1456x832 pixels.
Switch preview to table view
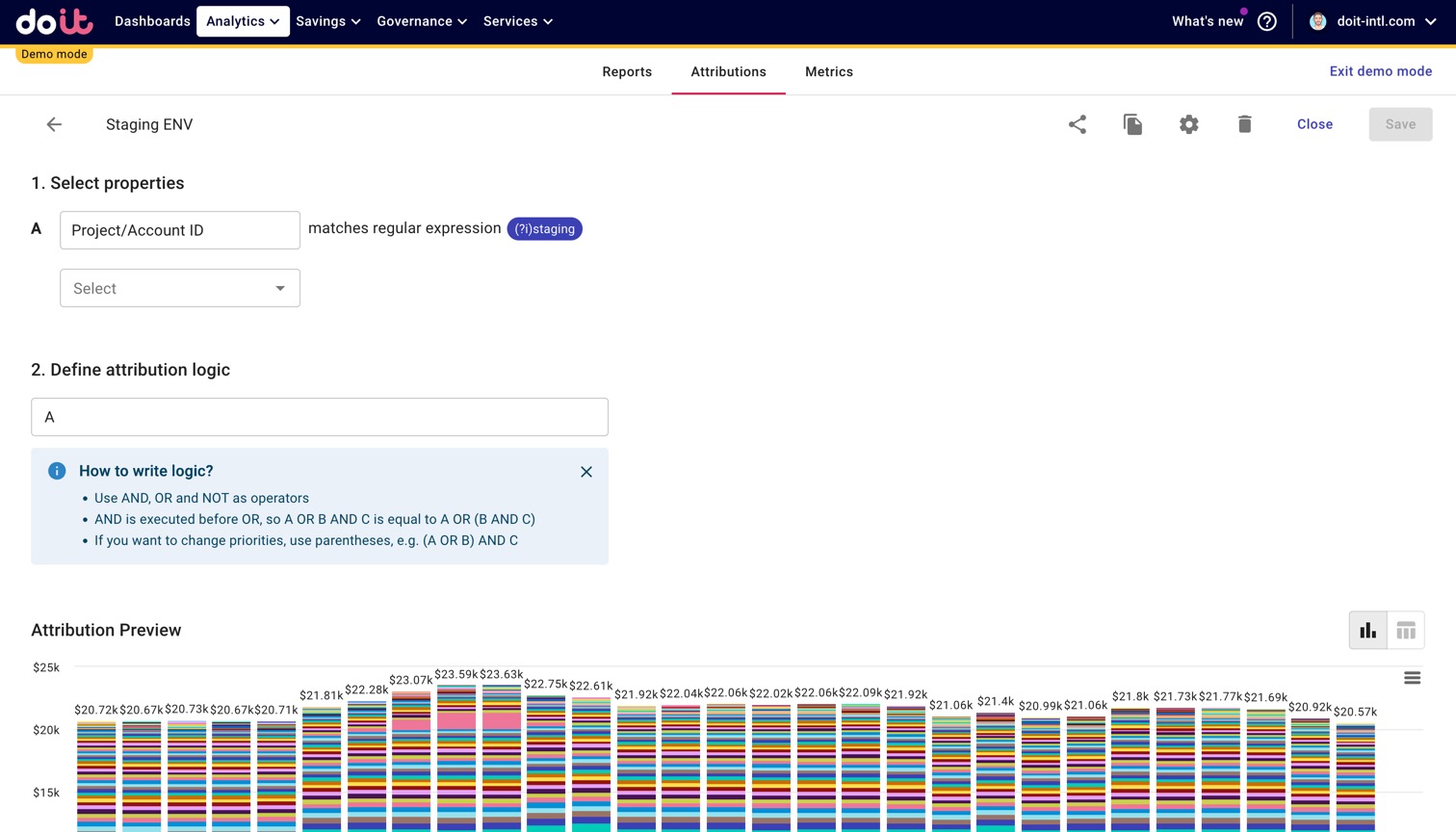click(1406, 631)
